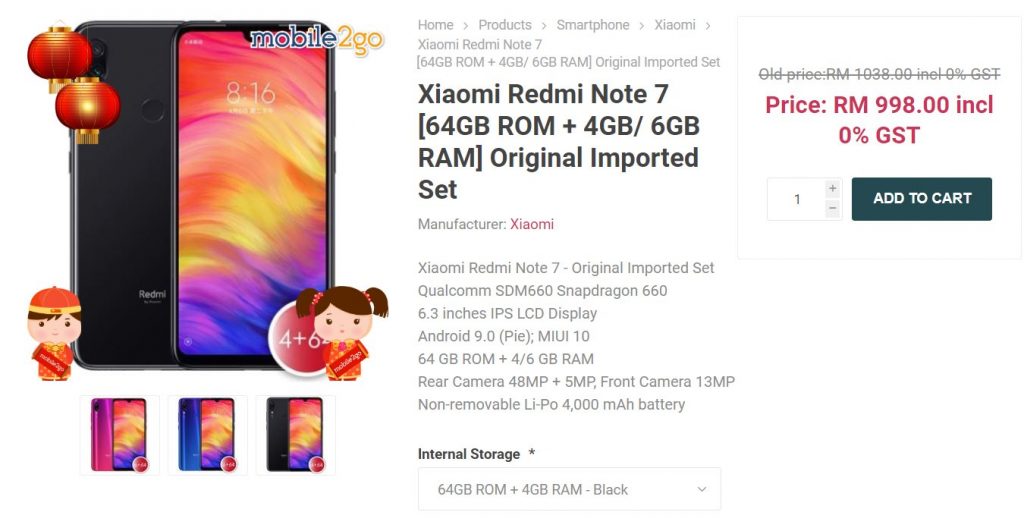Click the red lantern decoration icon
1024x531 pixels.
pyautogui.click(x=73, y=84)
